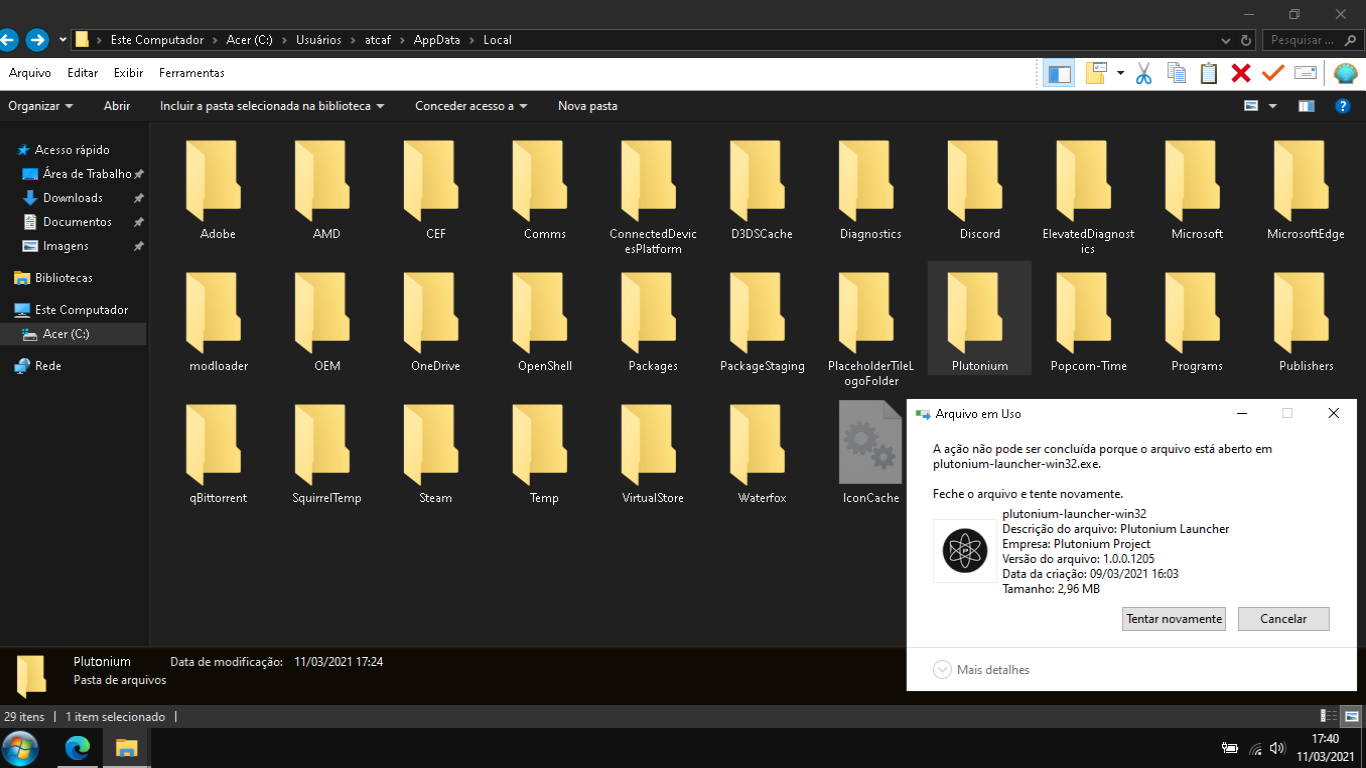Toggle the preview pane button
Viewport: 1366px width, 768px height.
pyautogui.click(x=1306, y=106)
